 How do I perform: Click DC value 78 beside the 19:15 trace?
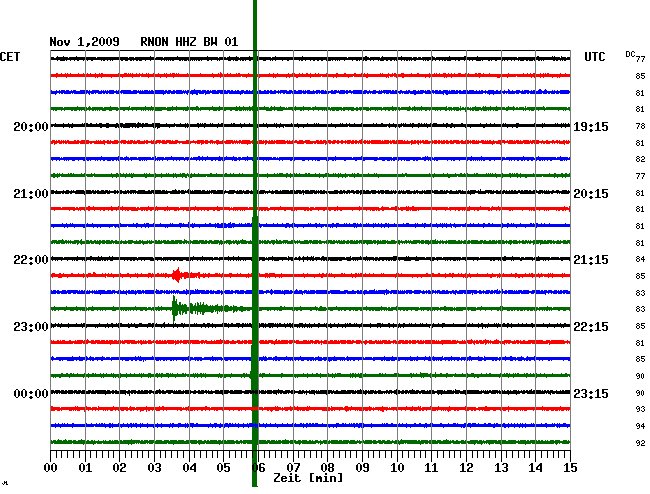coord(640,126)
